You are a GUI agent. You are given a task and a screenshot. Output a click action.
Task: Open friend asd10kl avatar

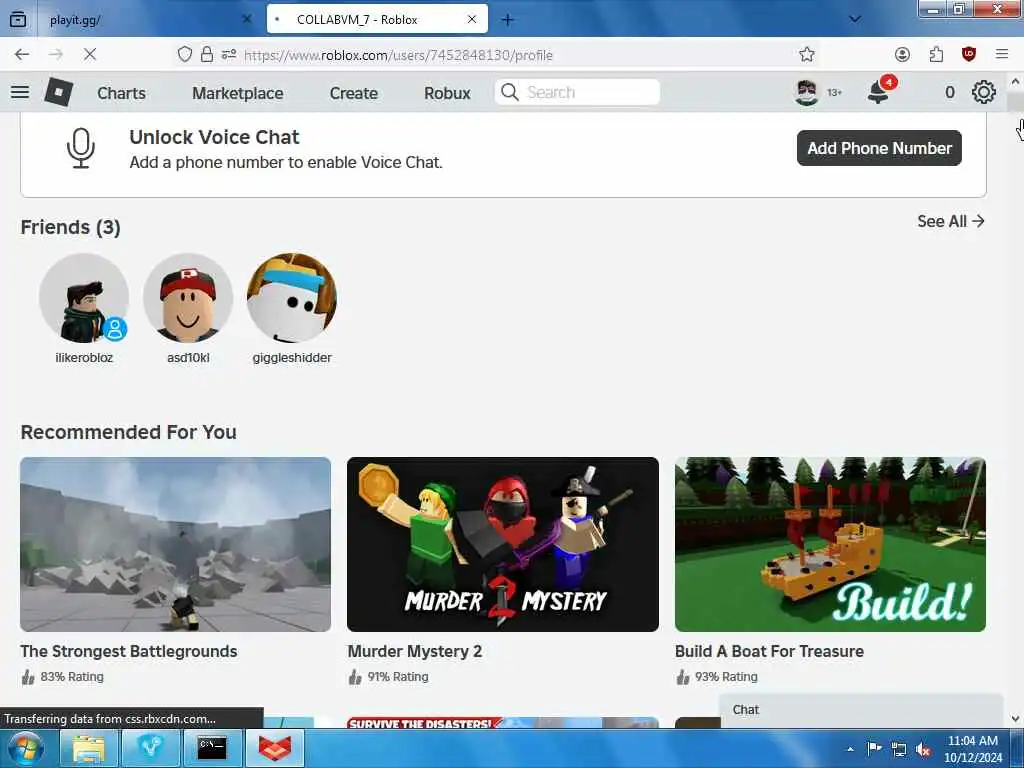coord(188,298)
